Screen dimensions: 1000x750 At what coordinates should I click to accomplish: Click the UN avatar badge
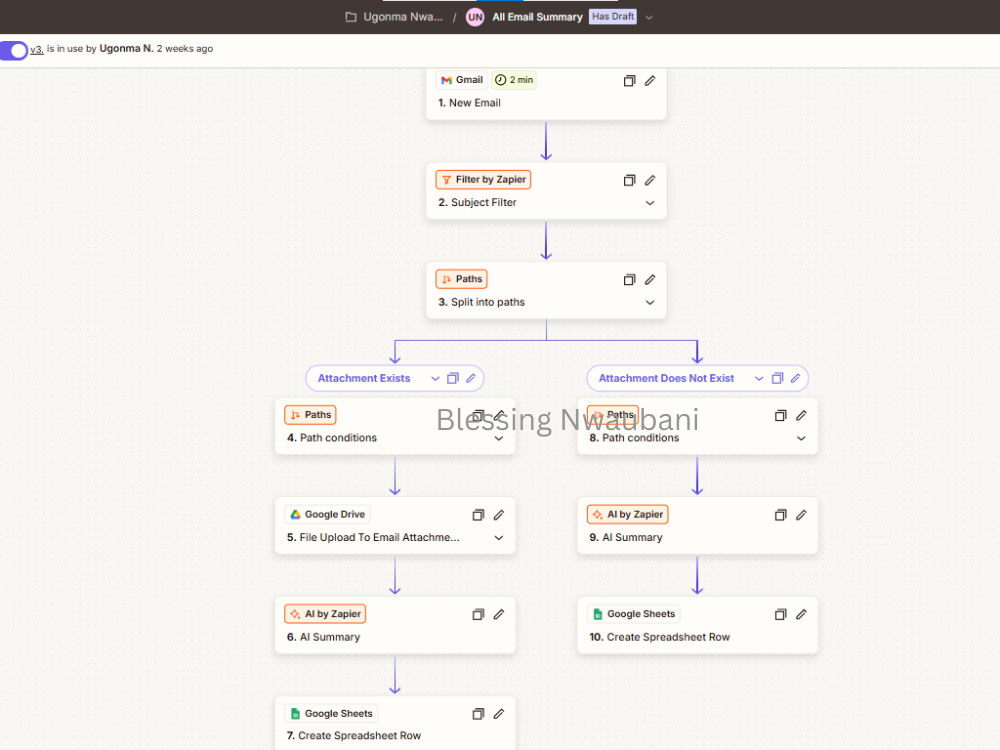coord(475,17)
